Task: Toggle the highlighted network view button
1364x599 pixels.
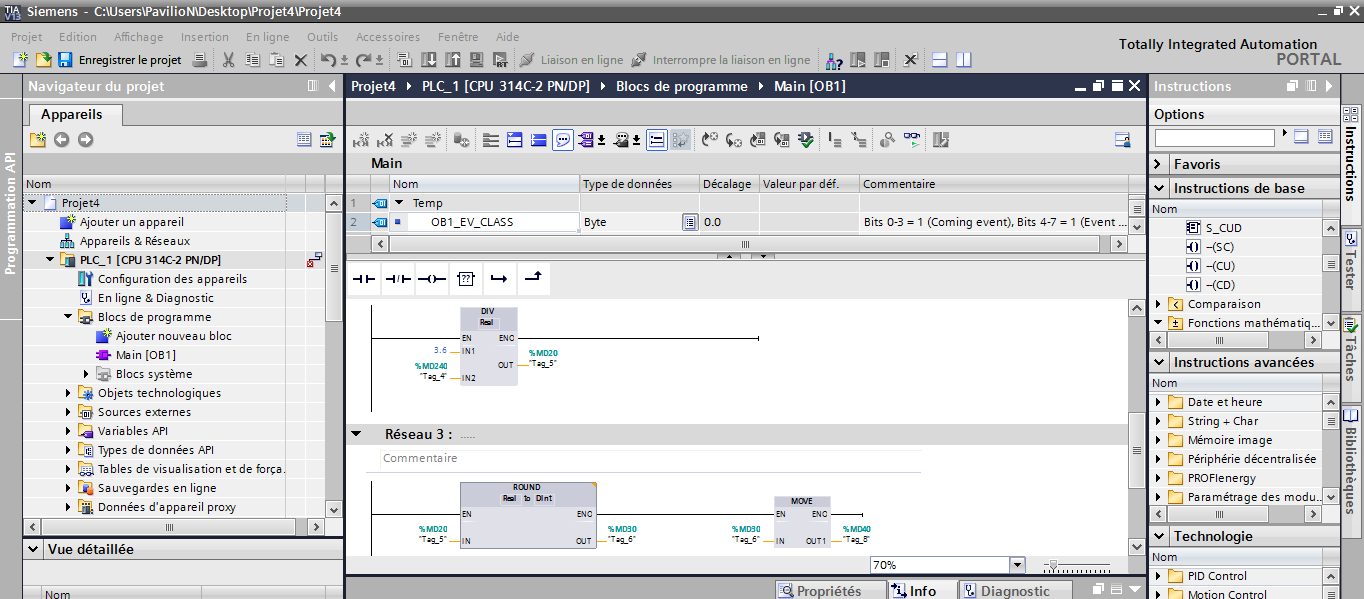Action: 656,140
